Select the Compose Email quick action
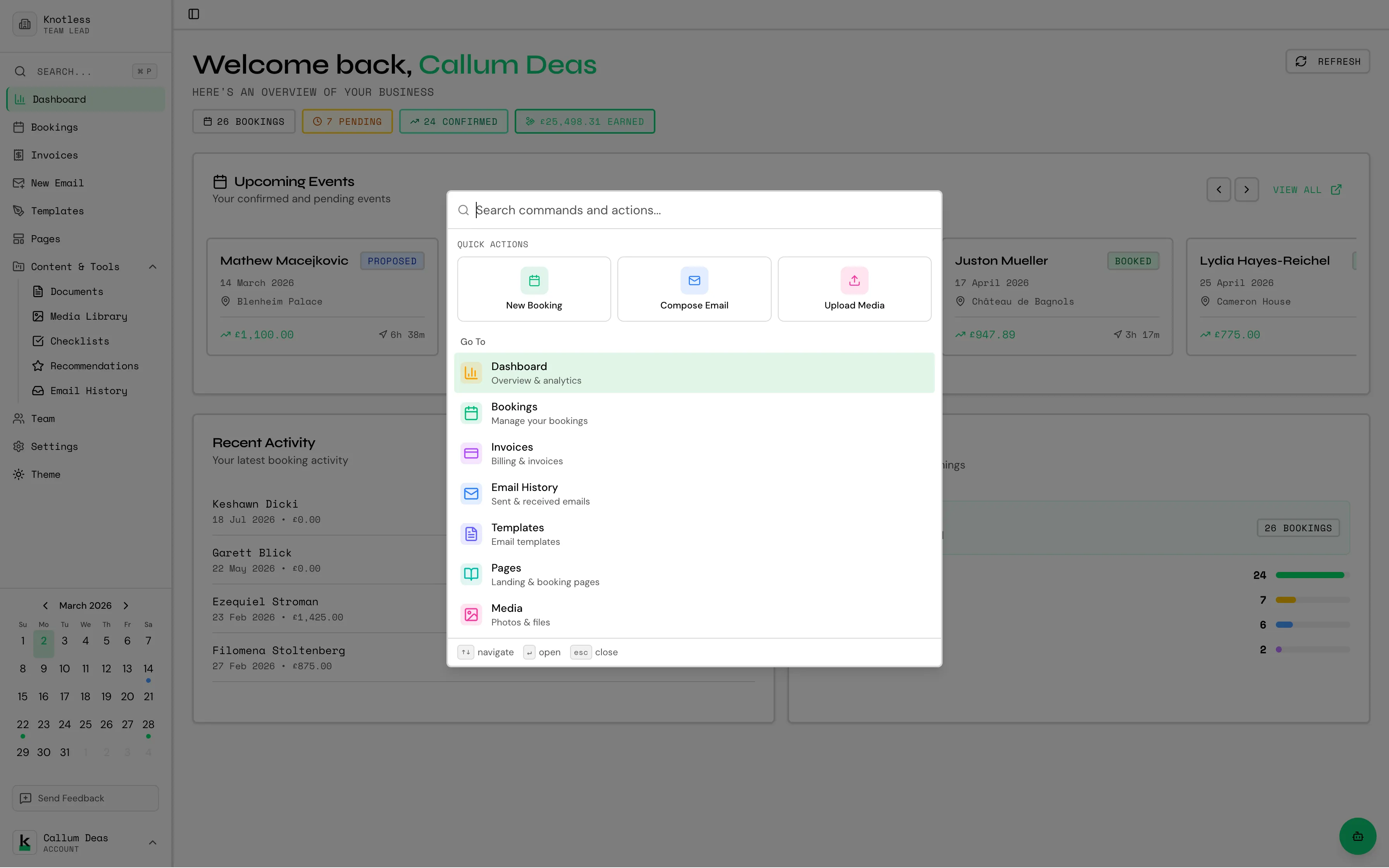Screen dimensions: 1389x868 point(693,289)
